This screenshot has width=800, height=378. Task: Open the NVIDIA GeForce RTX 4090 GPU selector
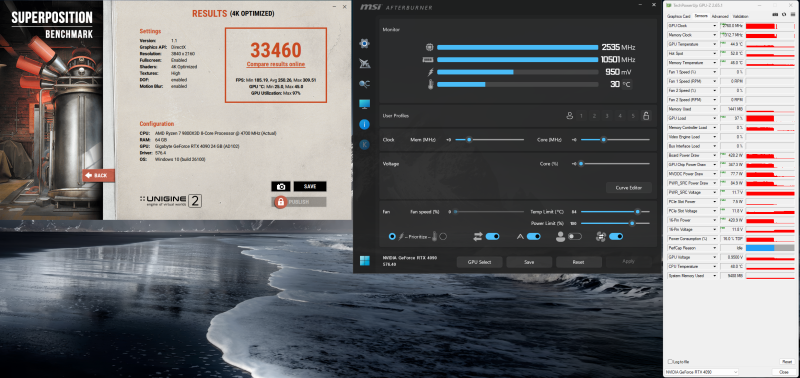click(x=702, y=372)
